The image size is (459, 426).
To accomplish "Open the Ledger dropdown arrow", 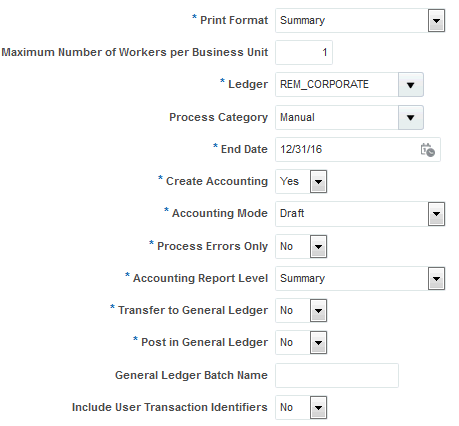I will point(411,85).
